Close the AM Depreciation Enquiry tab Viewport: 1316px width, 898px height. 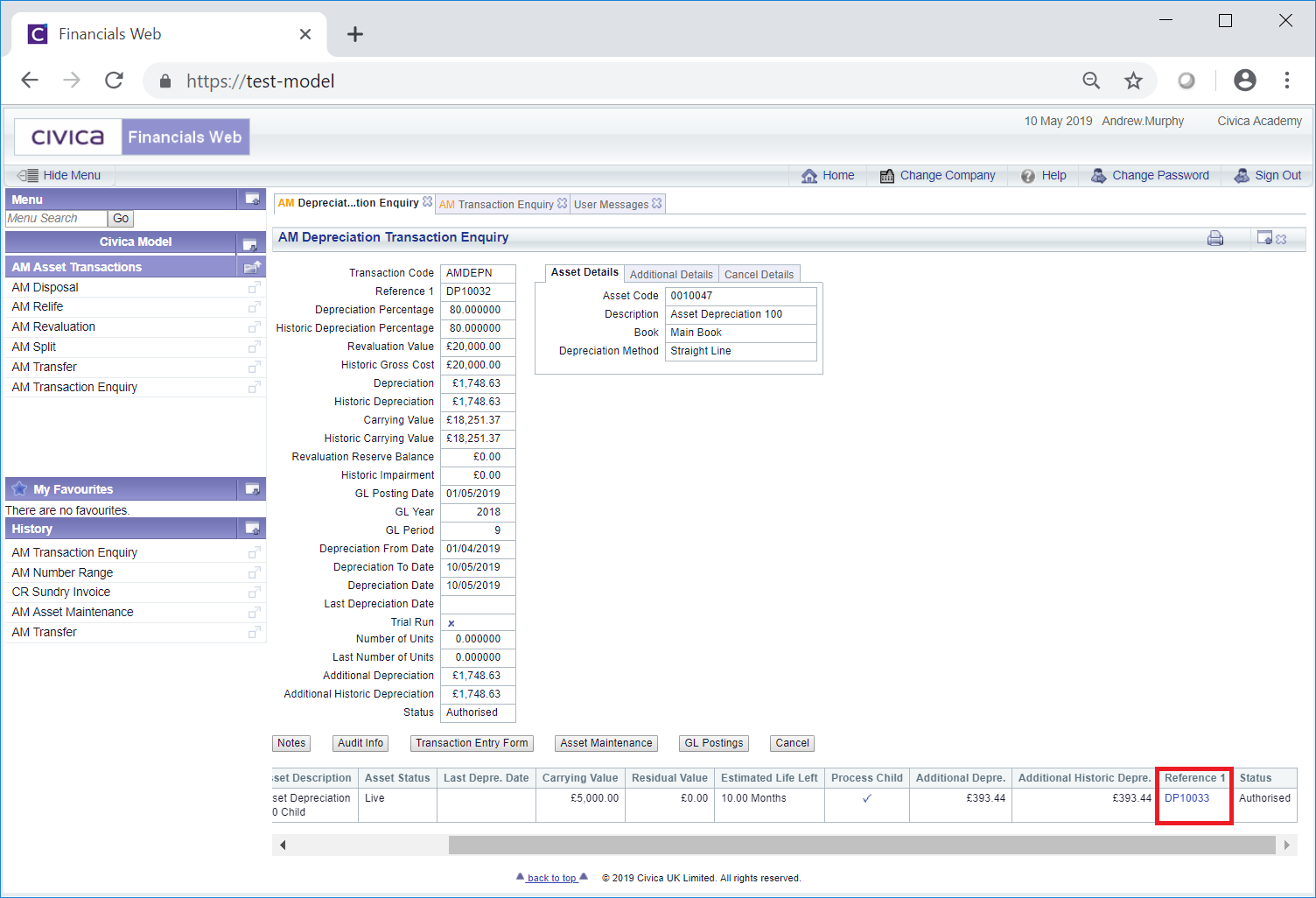427,202
